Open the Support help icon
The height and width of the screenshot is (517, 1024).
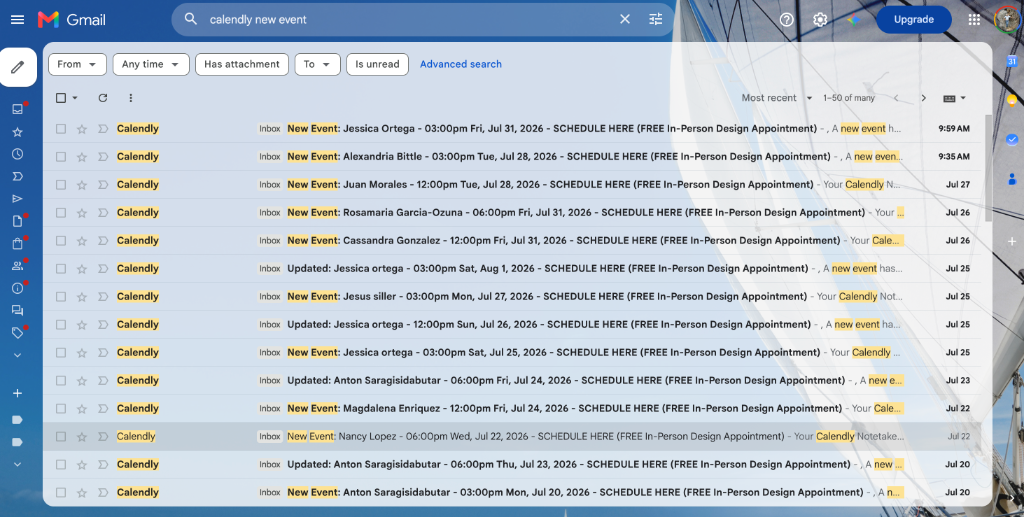786,20
